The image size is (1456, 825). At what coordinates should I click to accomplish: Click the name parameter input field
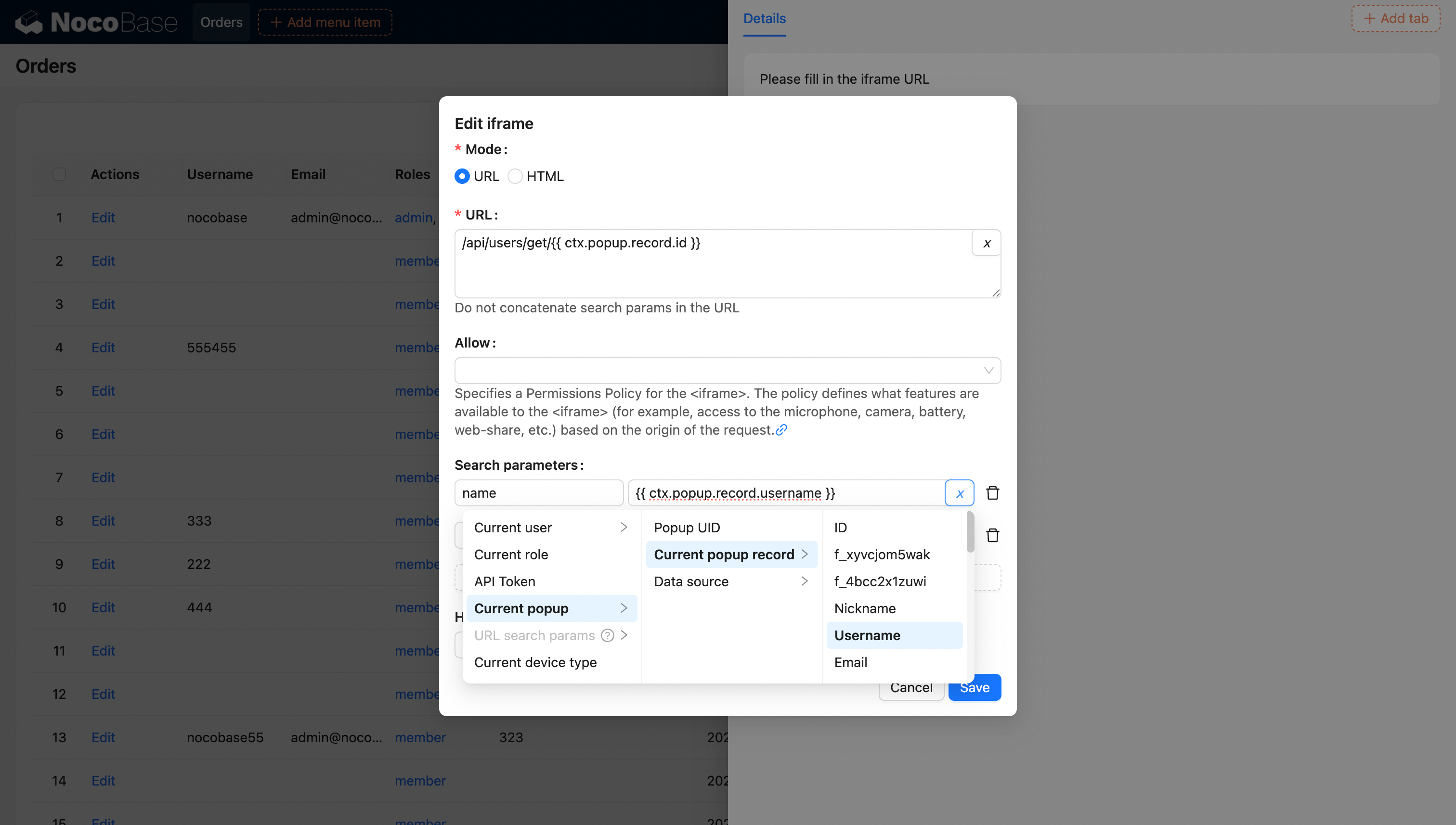click(x=538, y=493)
